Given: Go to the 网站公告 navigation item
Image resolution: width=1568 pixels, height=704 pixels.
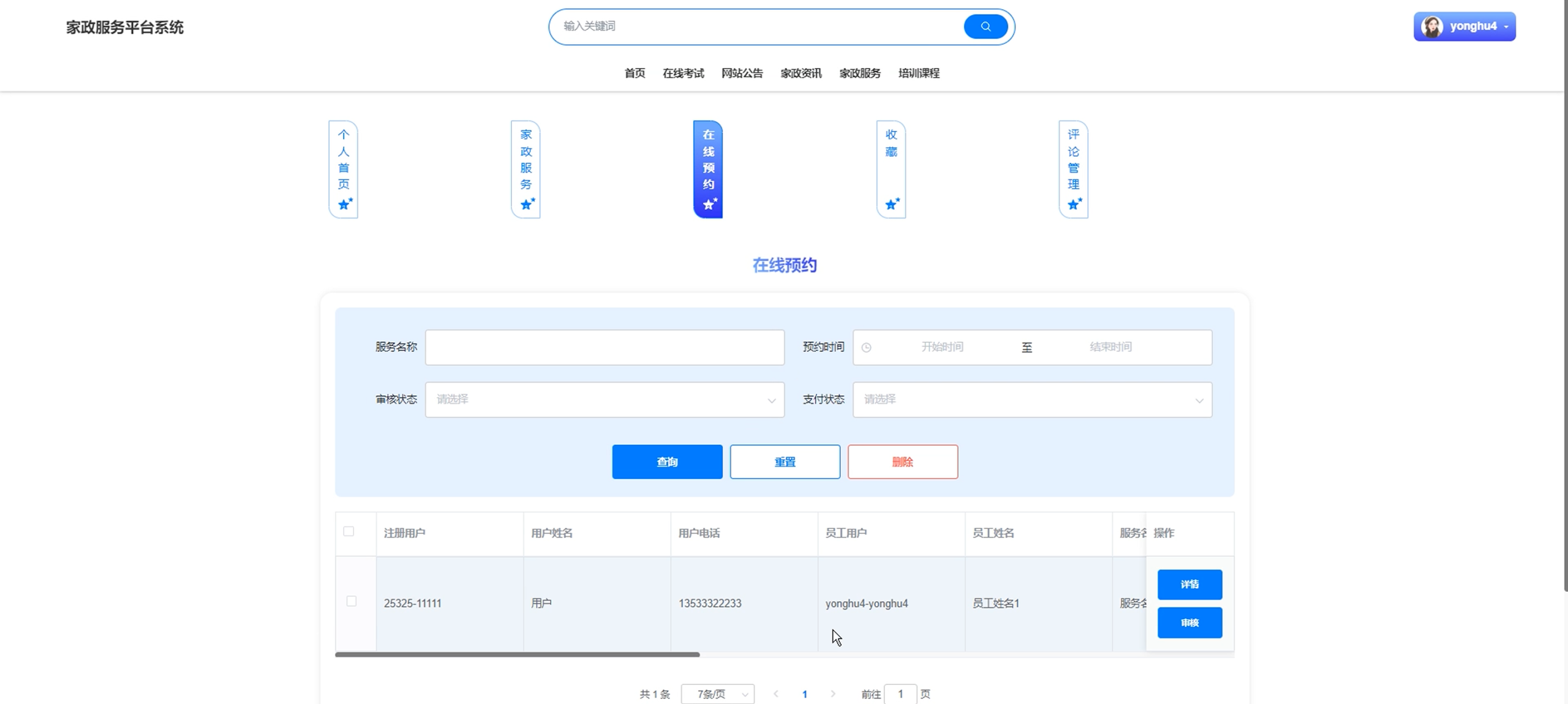Looking at the screenshot, I should pos(741,73).
